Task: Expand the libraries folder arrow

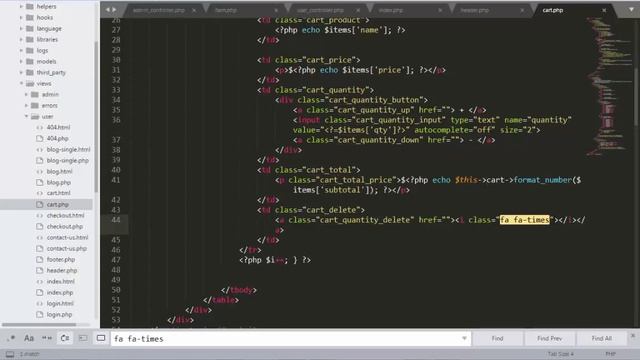Action: (x=21, y=40)
